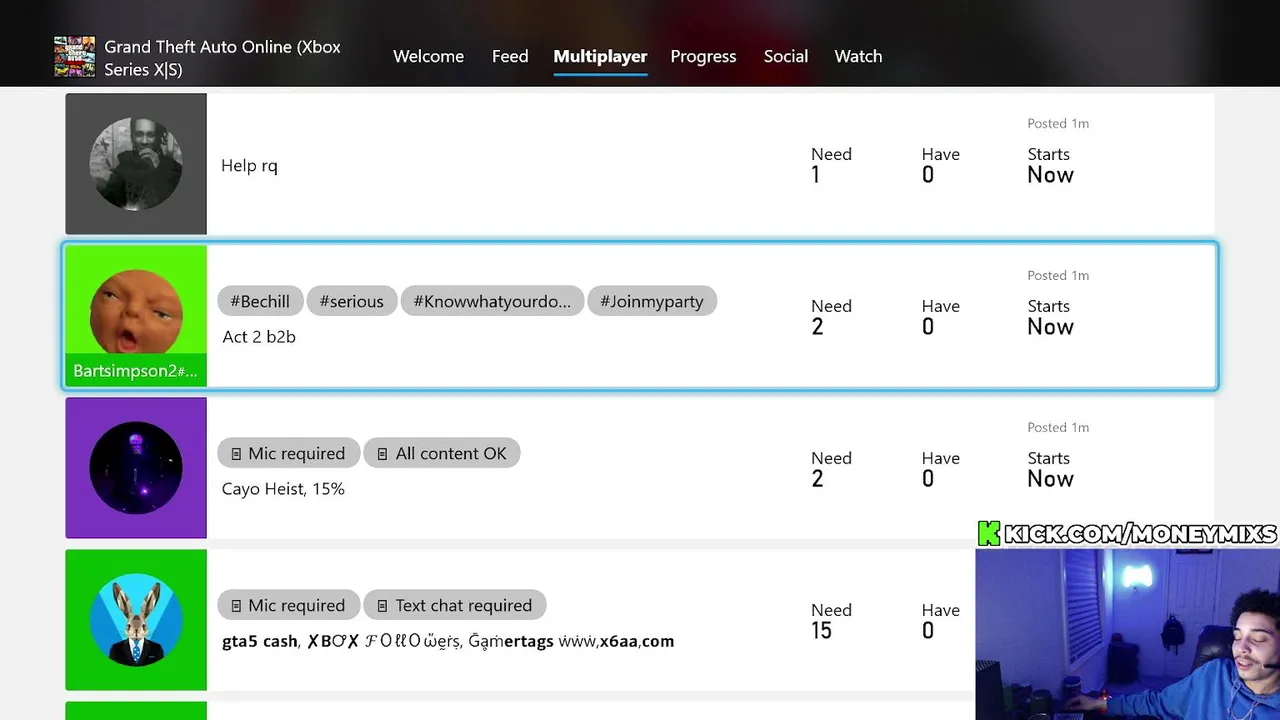Open the 'gta5 cash' post text
Screen dimensions: 1280x720
click(448, 641)
